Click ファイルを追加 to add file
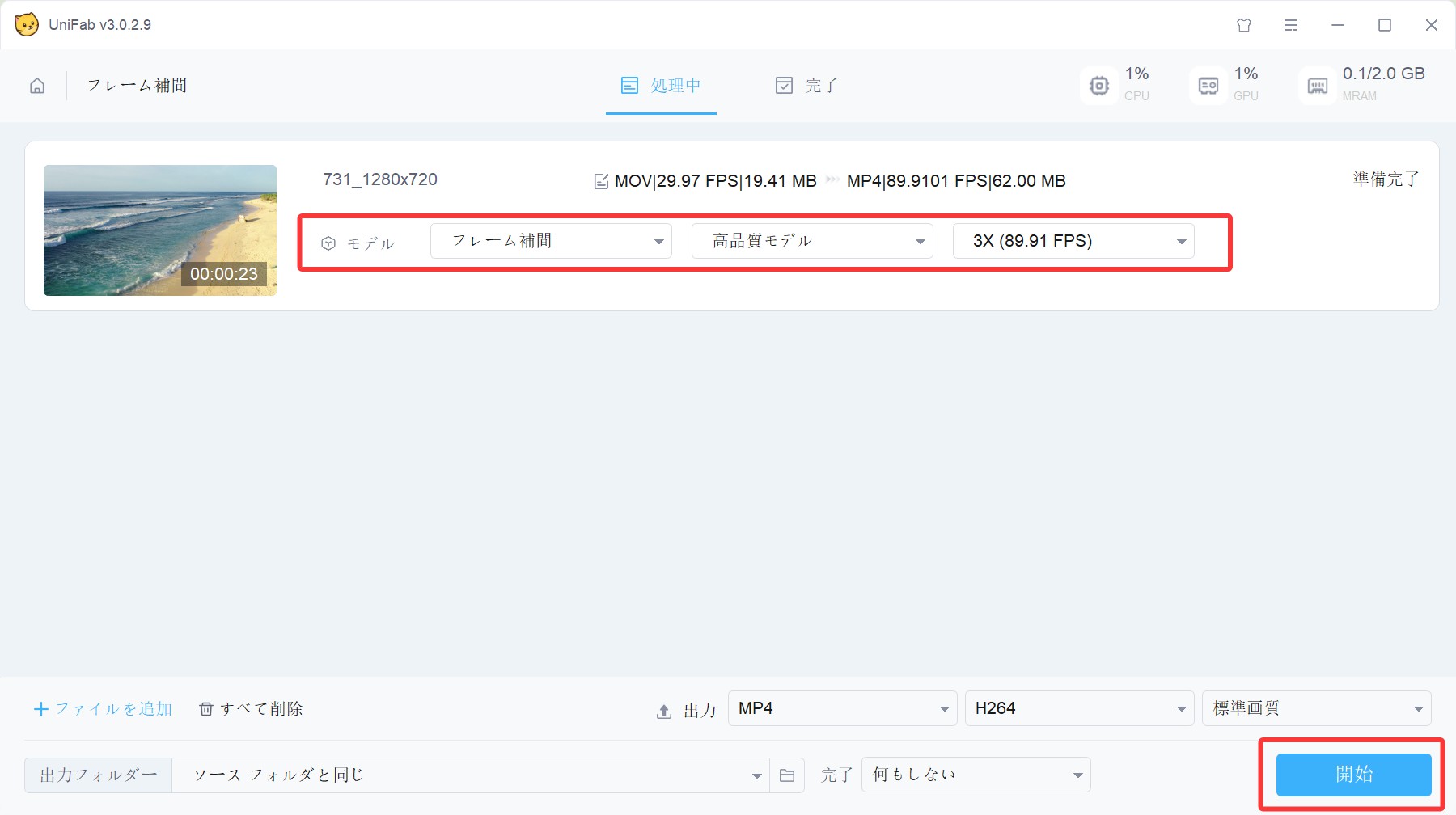1456x815 pixels. coord(103,709)
